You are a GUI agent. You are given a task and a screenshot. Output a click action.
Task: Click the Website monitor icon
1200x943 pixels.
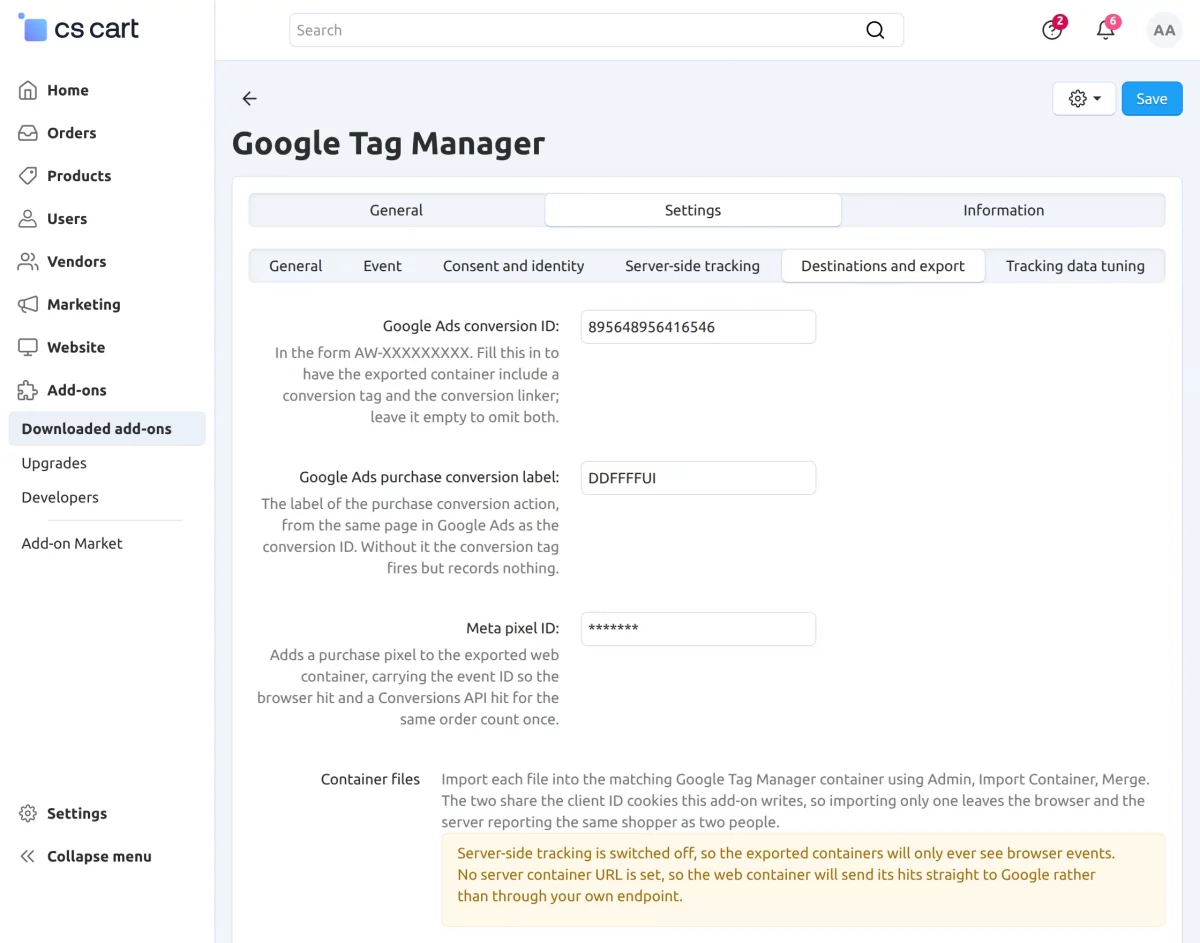pyautogui.click(x=29, y=348)
